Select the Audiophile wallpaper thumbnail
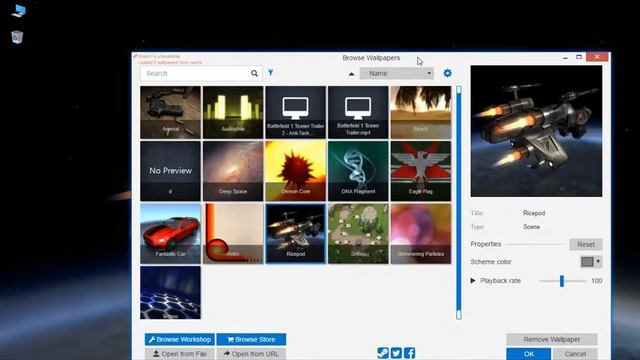This screenshot has height=360, width=640. 233,112
